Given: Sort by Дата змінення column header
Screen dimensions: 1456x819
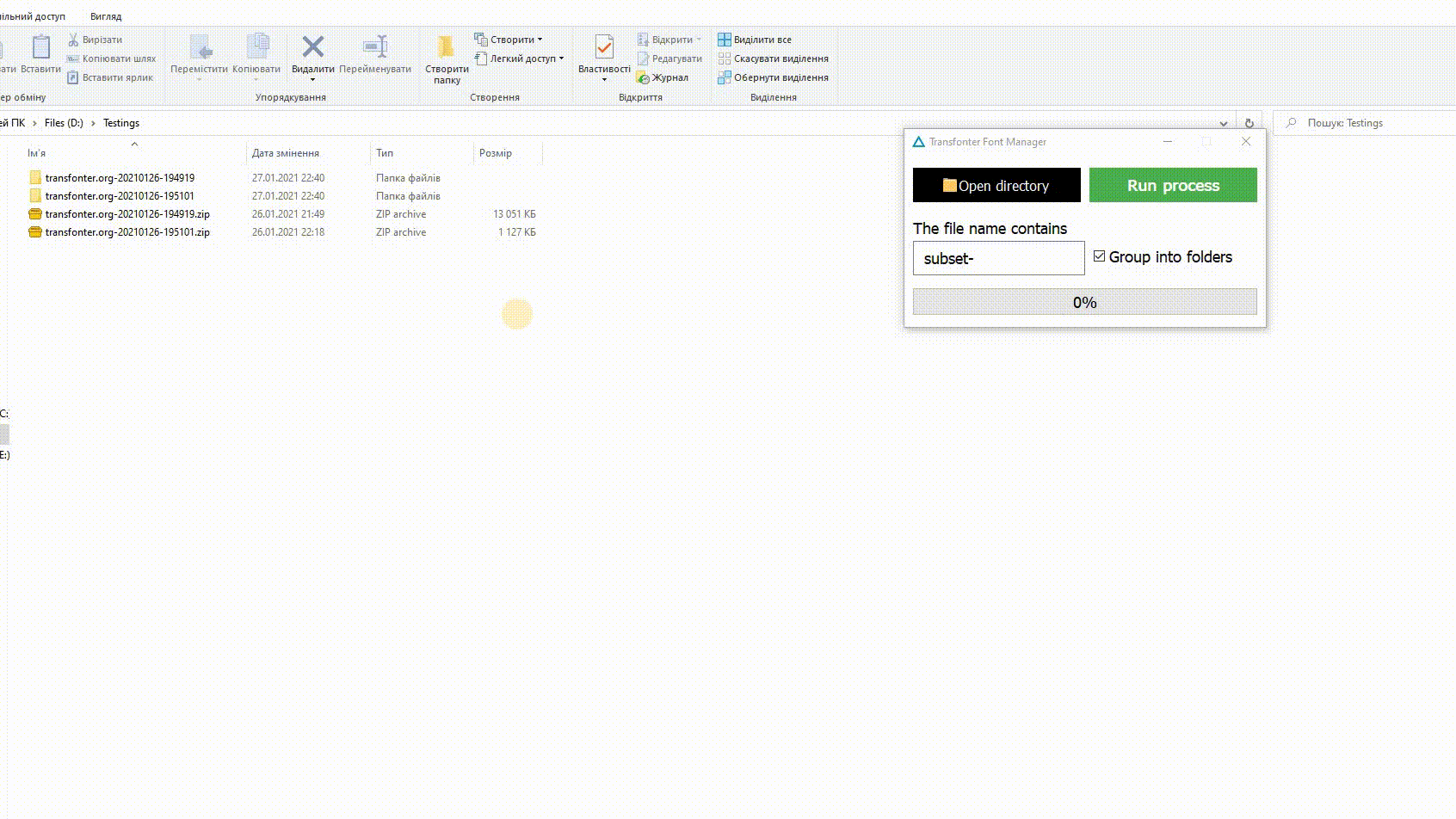Looking at the screenshot, I should [x=308, y=153].
